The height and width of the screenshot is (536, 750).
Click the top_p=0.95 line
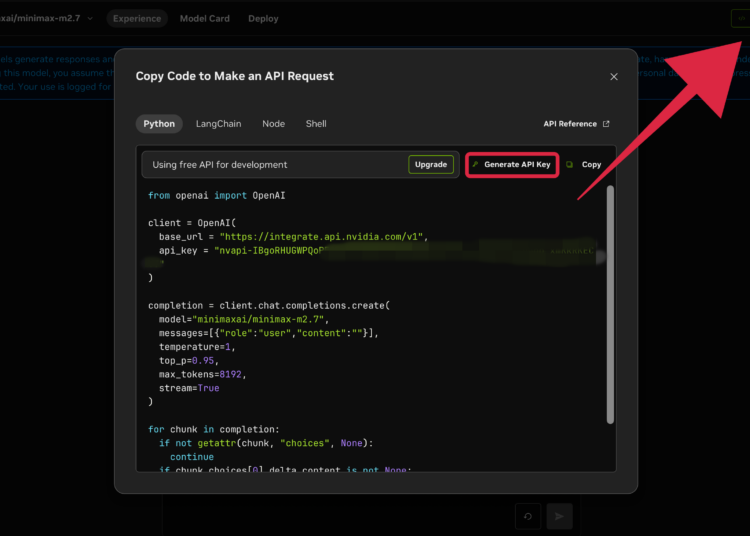(188, 361)
